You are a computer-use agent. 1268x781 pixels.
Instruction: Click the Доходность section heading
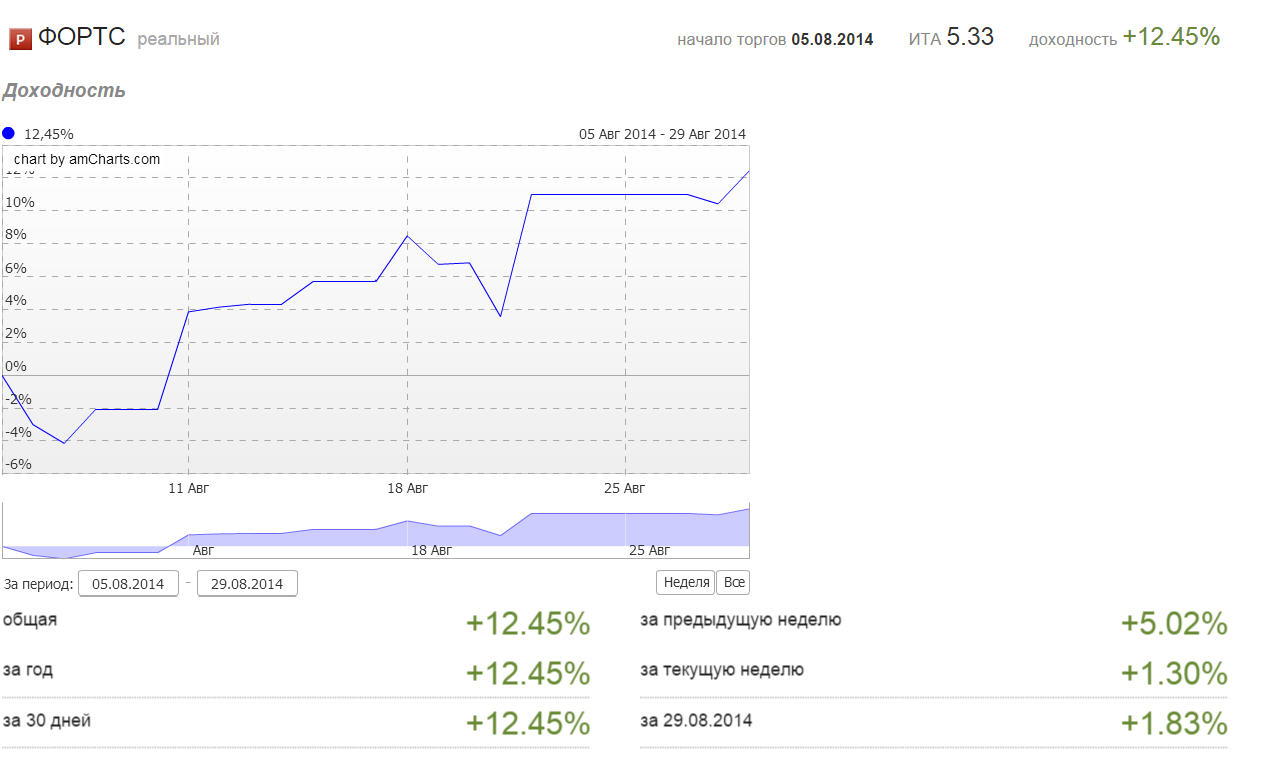[x=64, y=91]
